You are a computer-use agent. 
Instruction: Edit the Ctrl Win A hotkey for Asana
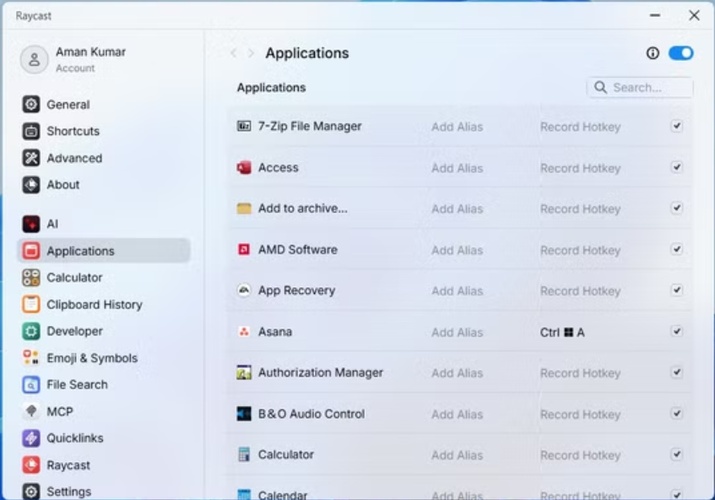tap(562, 332)
